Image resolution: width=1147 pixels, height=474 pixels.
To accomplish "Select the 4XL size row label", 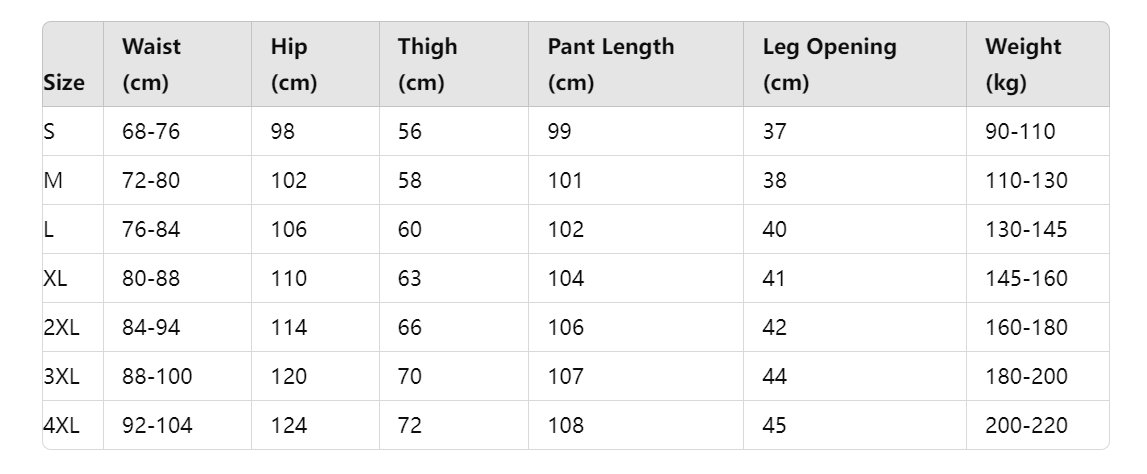I will [x=61, y=426].
